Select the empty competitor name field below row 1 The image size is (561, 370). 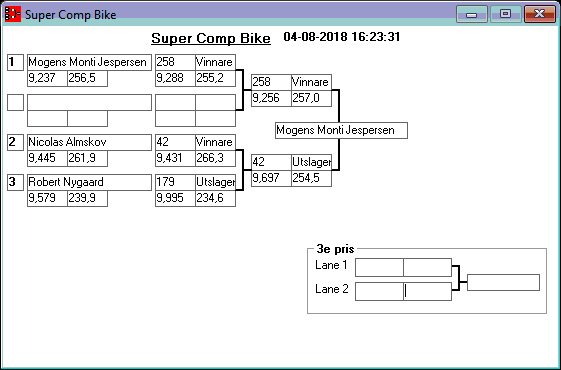89,102
